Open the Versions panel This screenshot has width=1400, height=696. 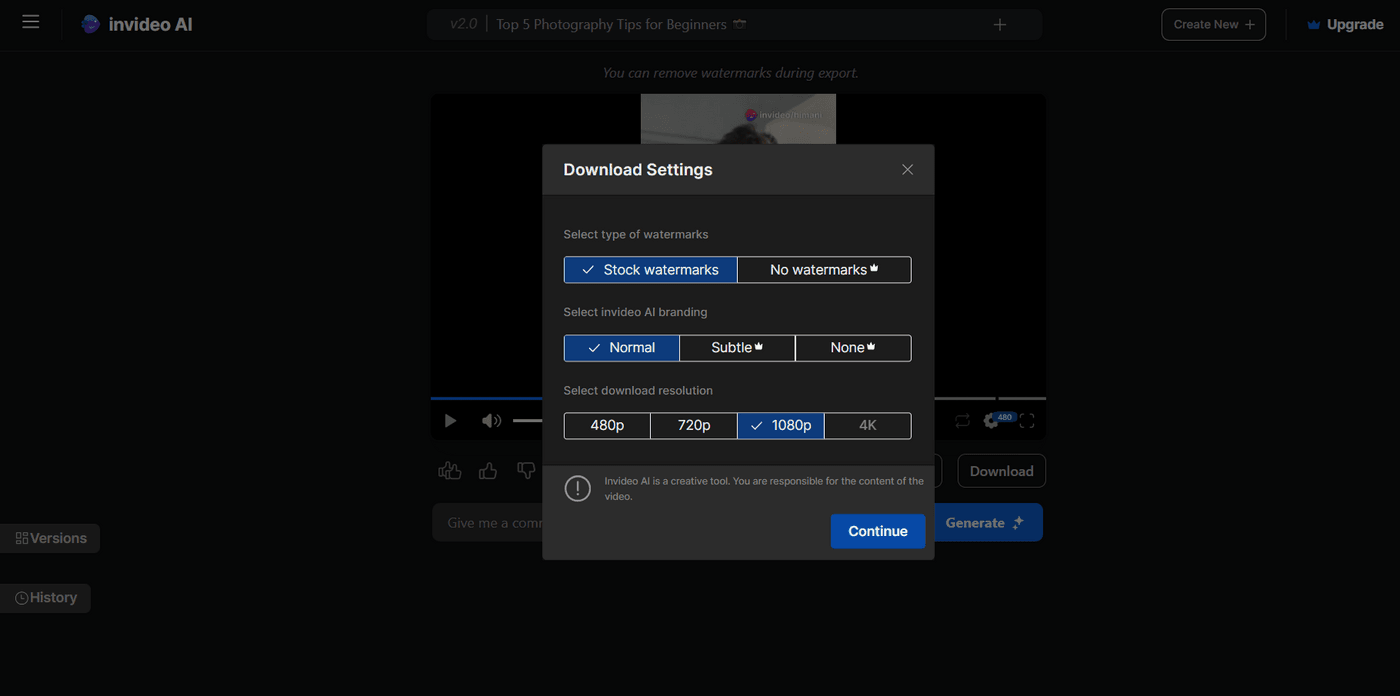[50, 537]
